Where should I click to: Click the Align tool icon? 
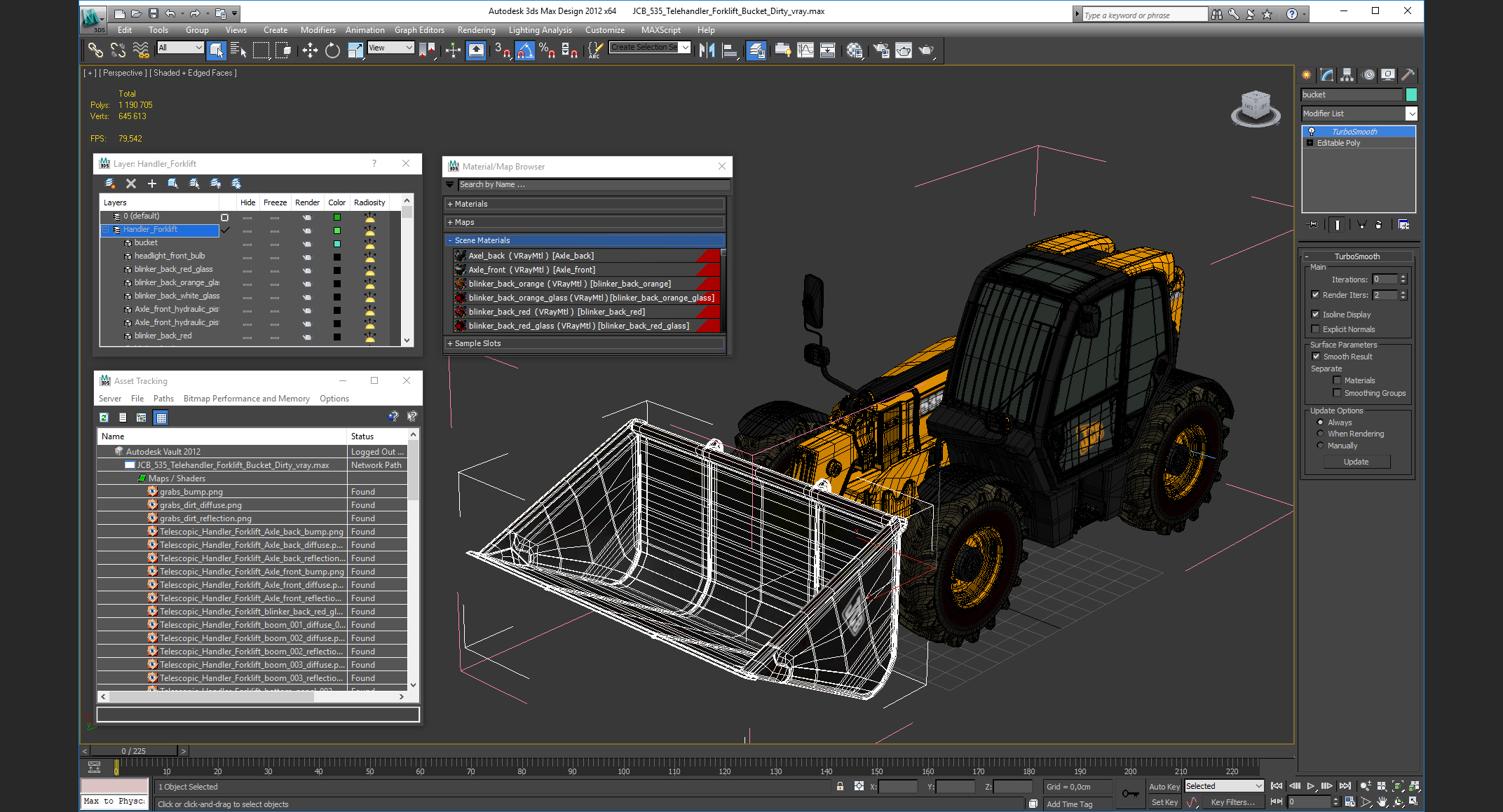pyautogui.click(x=730, y=50)
